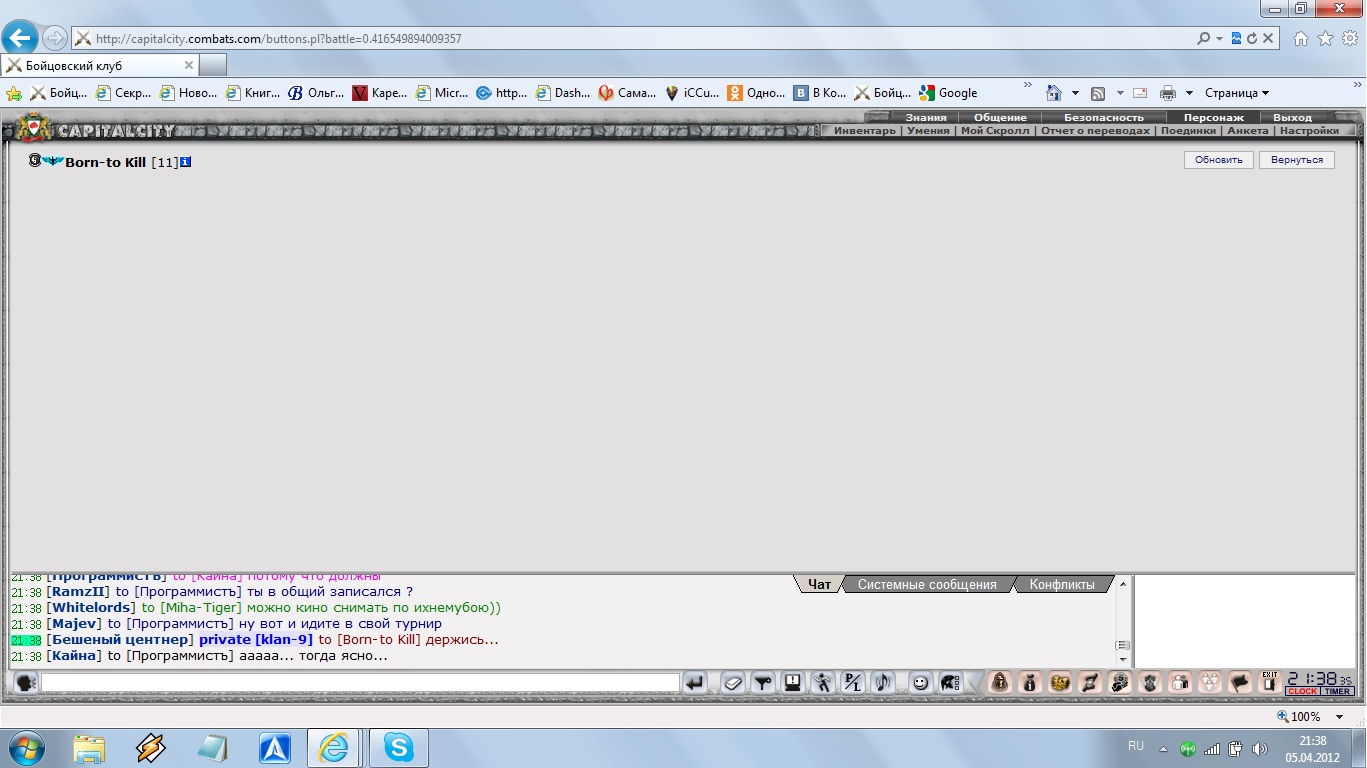1367x768 pixels.
Task: Toggle the chat sound speaker icon
Action: (x=883, y=683)
